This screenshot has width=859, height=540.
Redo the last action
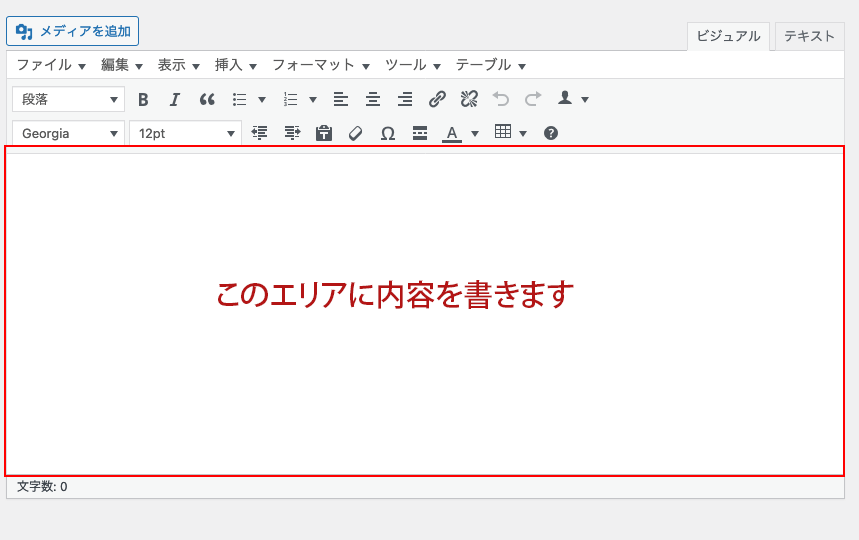tap(533, 99)
